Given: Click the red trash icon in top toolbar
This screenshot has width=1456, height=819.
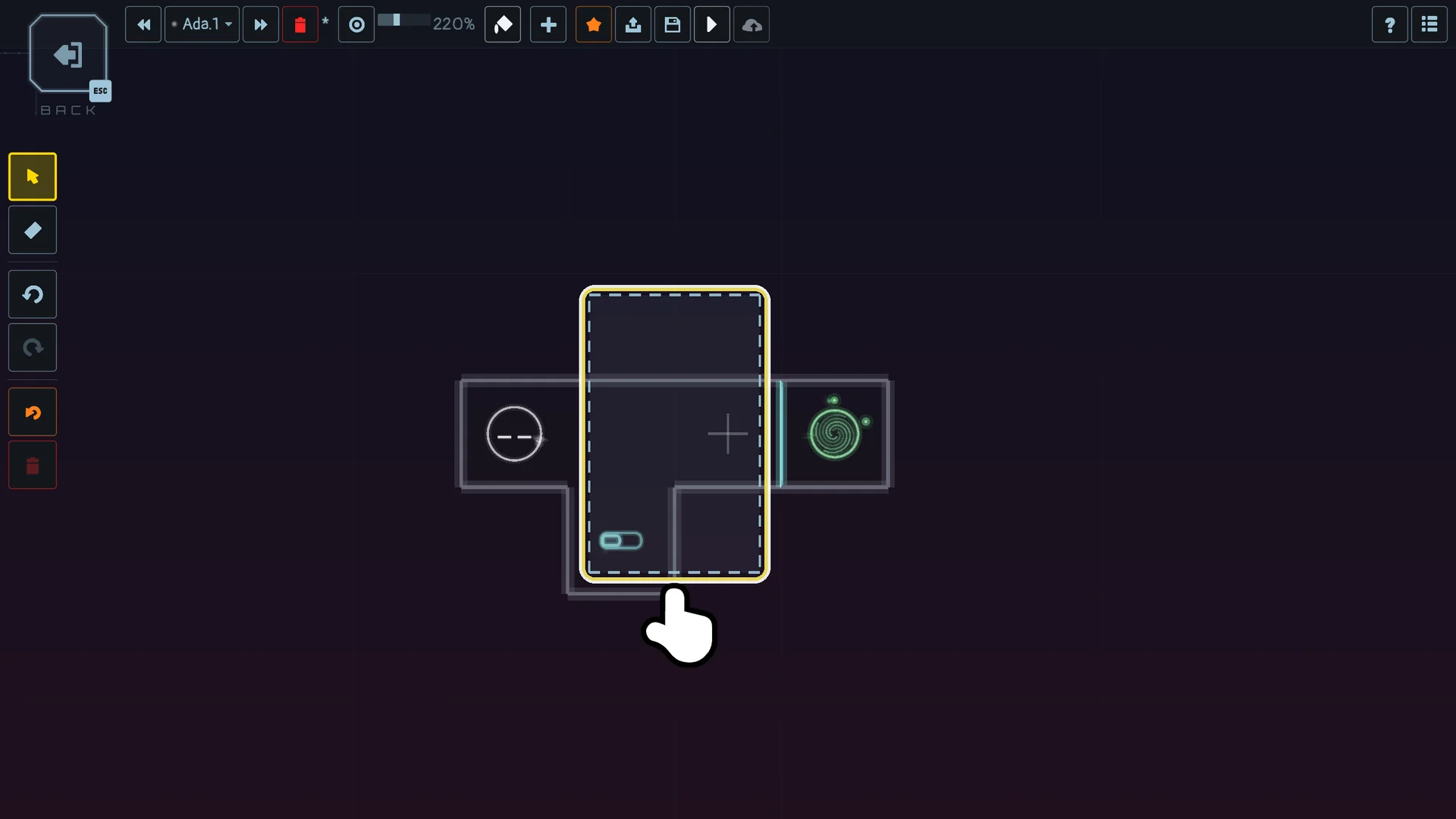Looking at the screenshot, I should pyautogui.click(x=300, y=24).
